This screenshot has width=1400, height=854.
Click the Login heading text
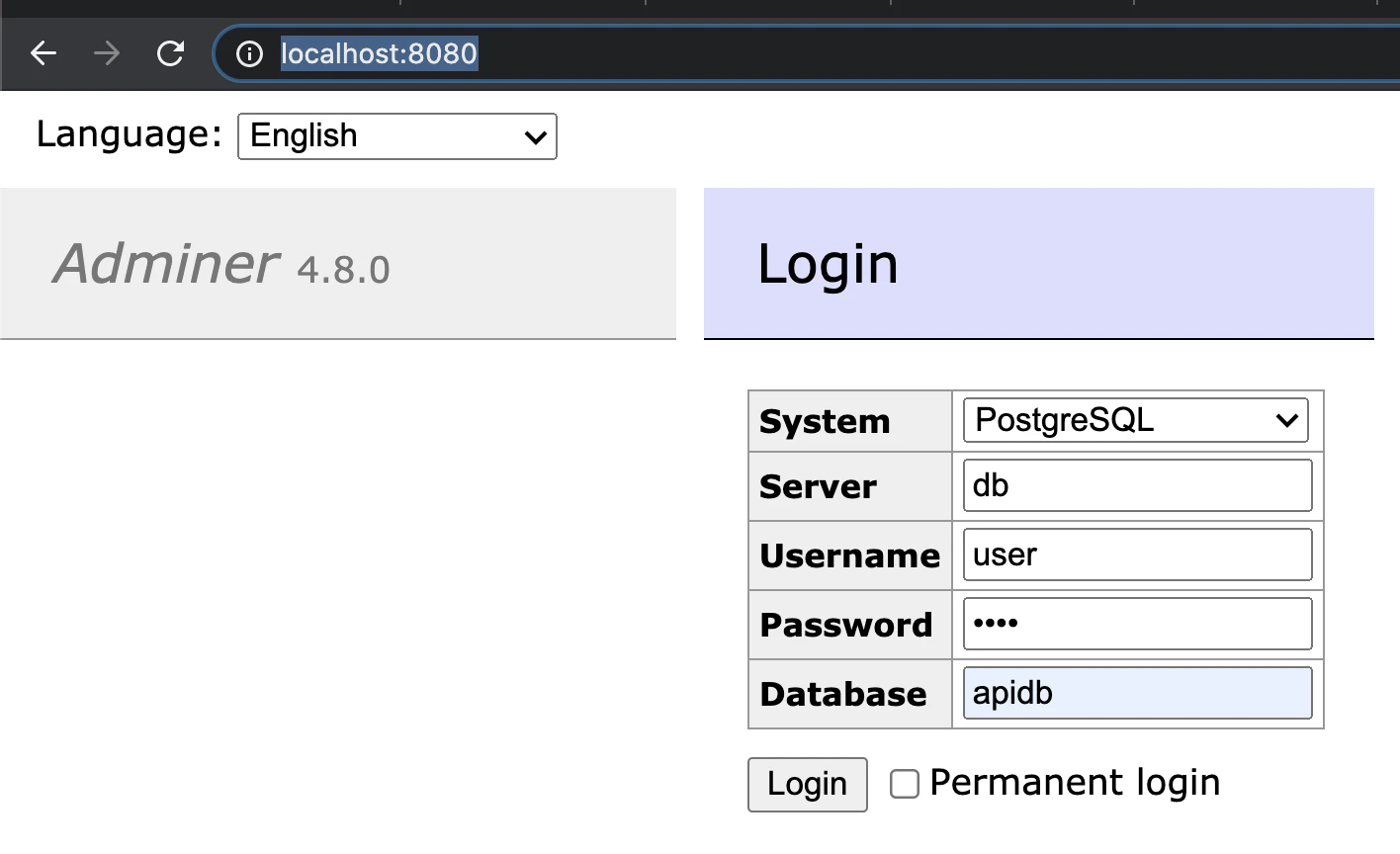(x=828, y=264)
